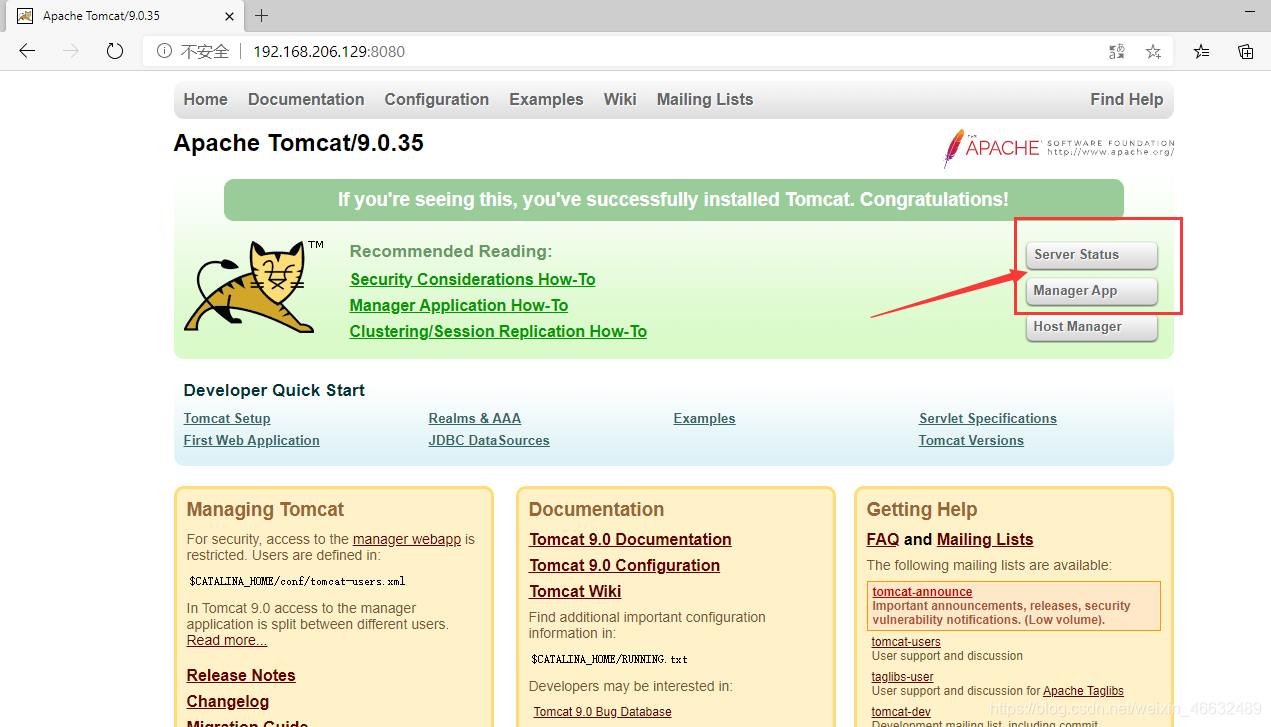The height and width of the screenshot is (727, 1271).
Task: Open the Examples link under Quick Start
Action: (705, 418)
